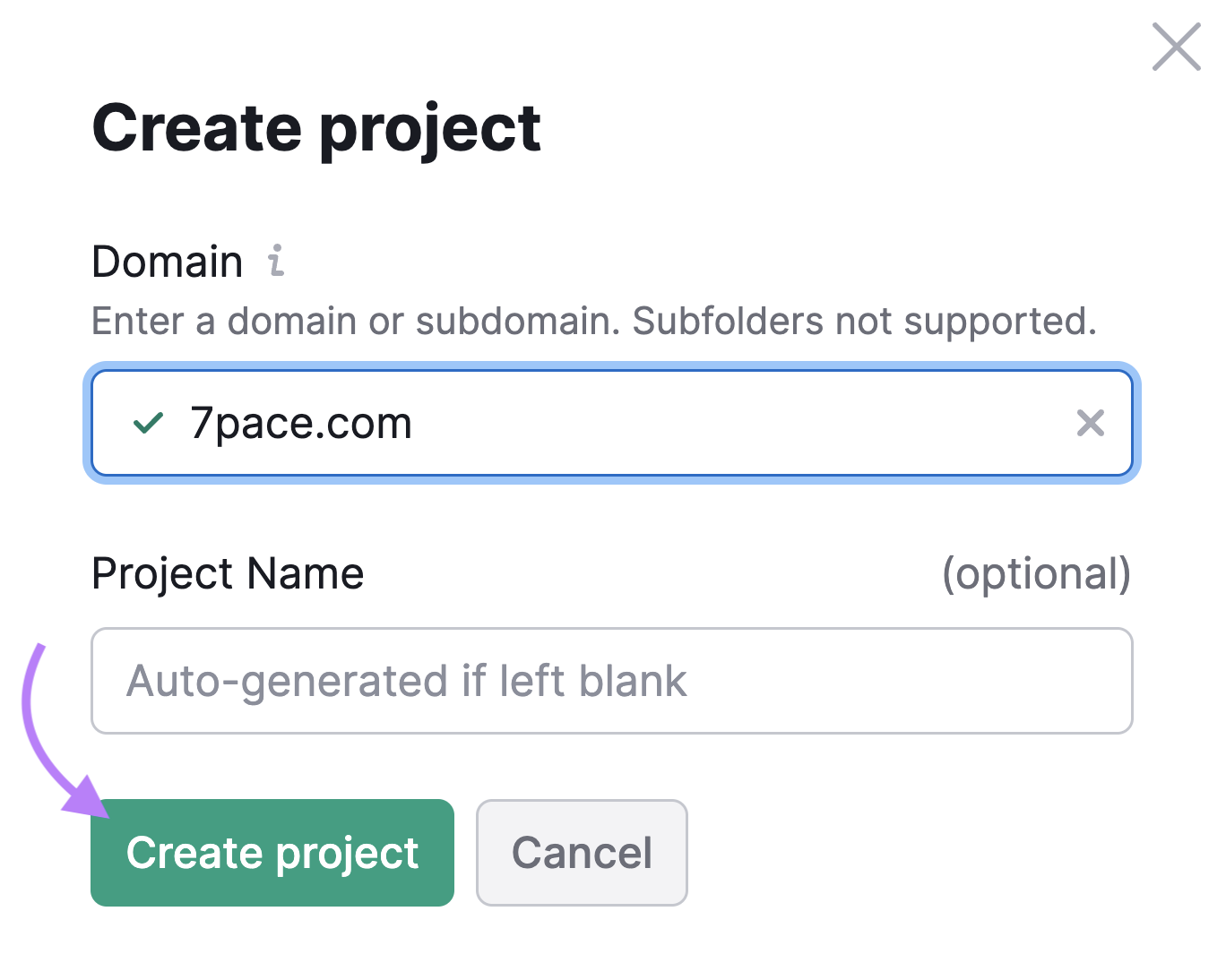Open the Domain tooltip via the i icon

[276, 262]
